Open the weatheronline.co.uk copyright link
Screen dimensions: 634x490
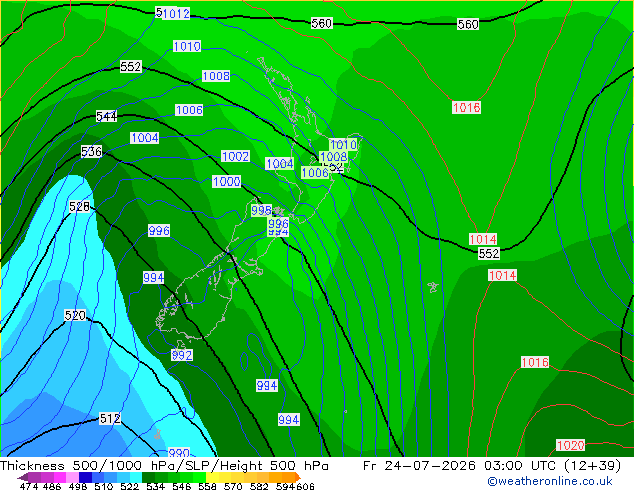click(550, 481)
